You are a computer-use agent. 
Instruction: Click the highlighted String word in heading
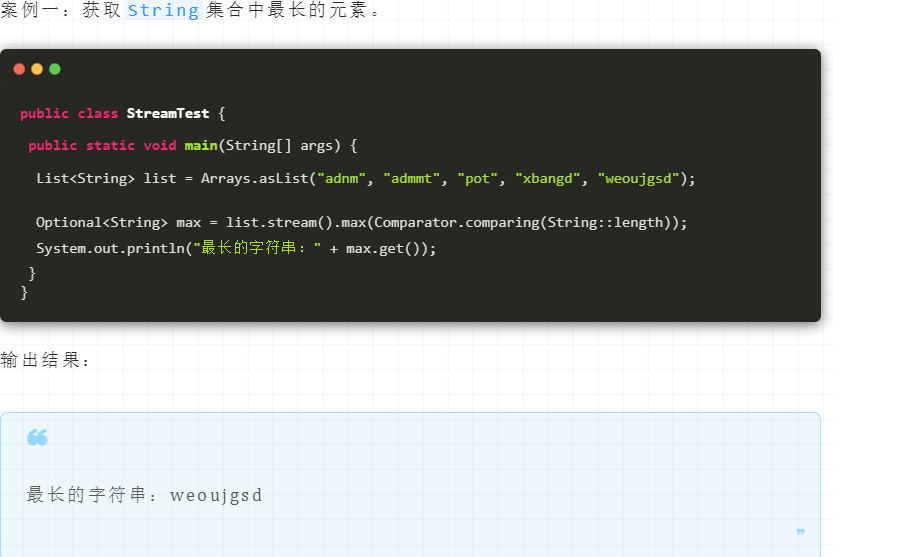(163, 10)
